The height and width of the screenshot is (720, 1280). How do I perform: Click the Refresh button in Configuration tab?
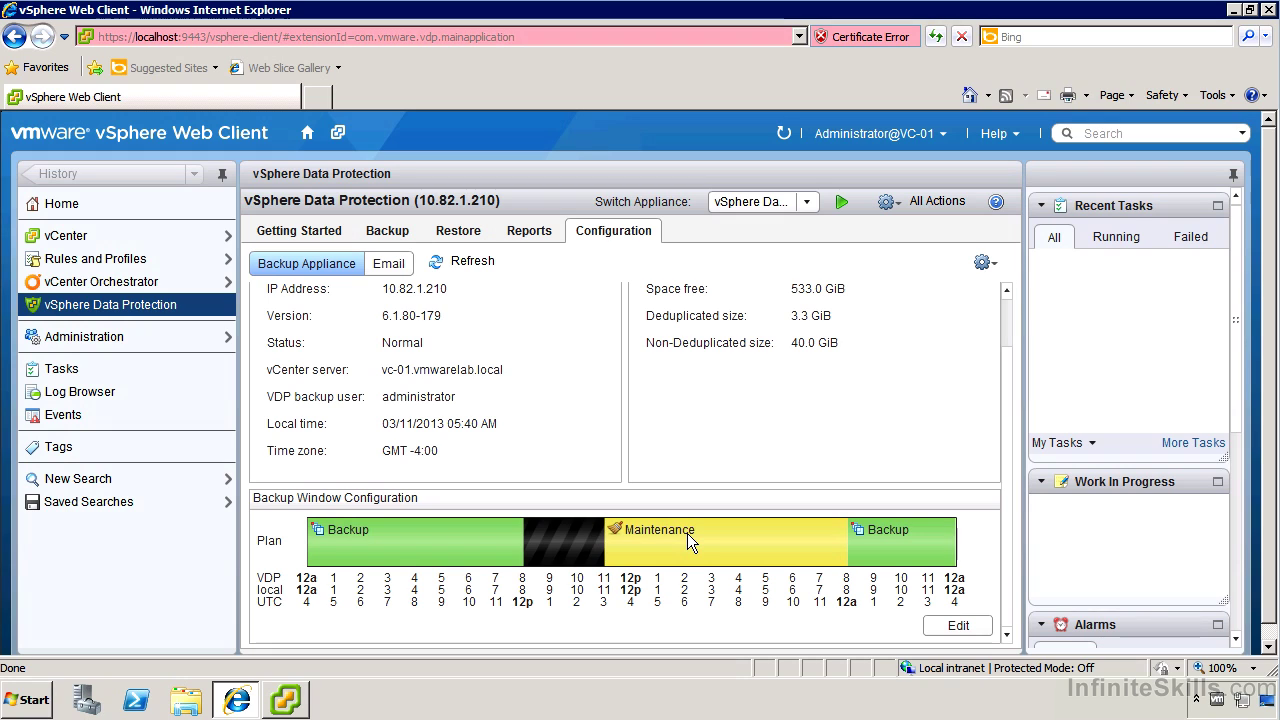[x=462, y=261]
